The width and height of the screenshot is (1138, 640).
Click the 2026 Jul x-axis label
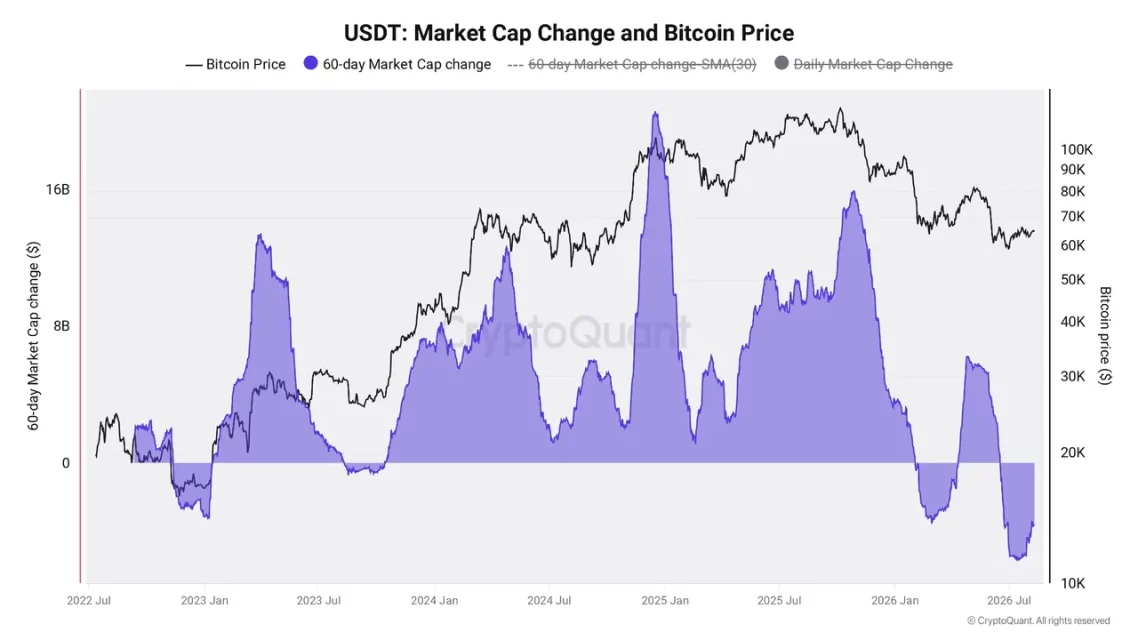click(x=1009, y=600)
